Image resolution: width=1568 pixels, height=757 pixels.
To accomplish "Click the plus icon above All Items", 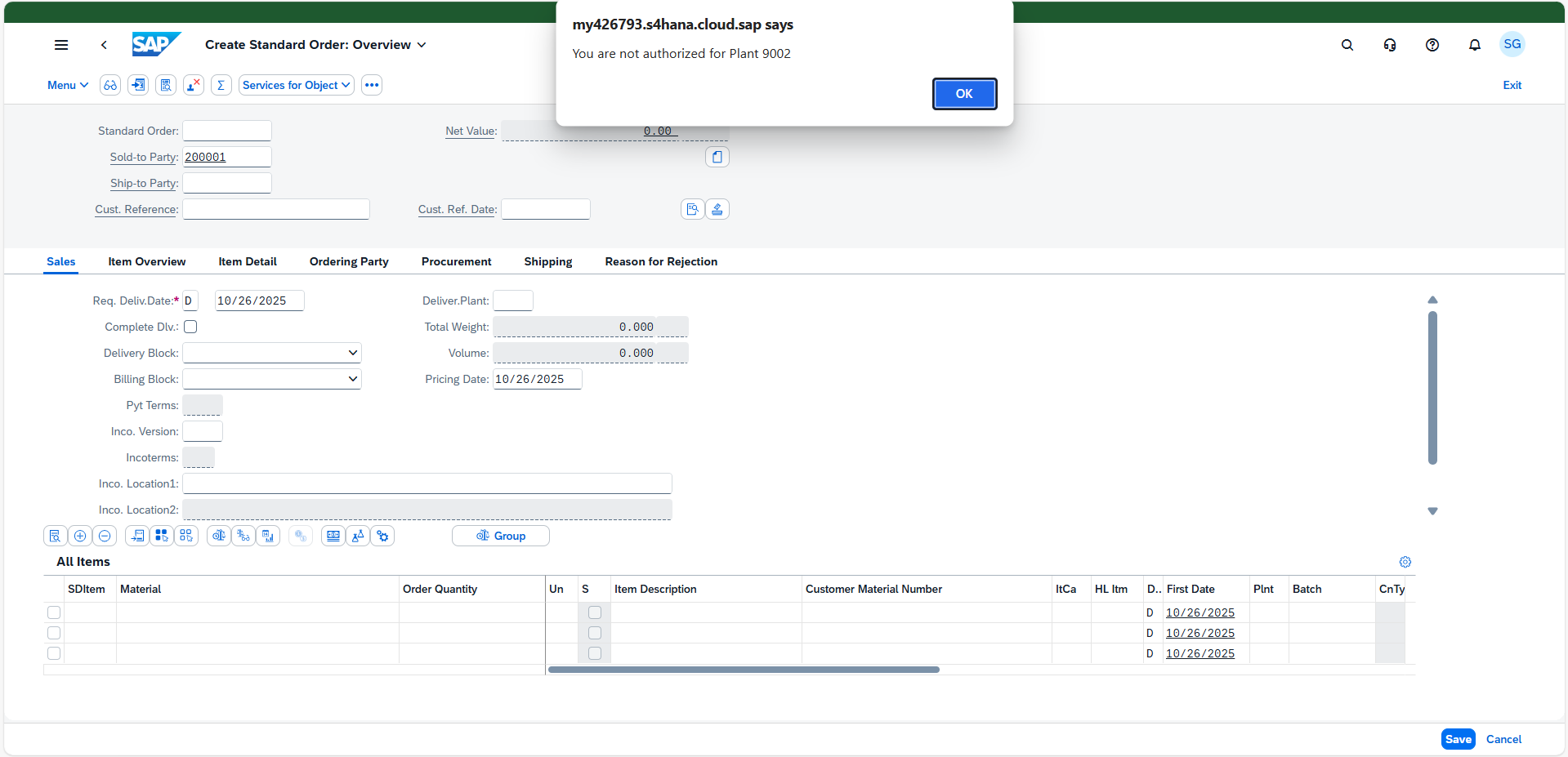I will point(80,536).
